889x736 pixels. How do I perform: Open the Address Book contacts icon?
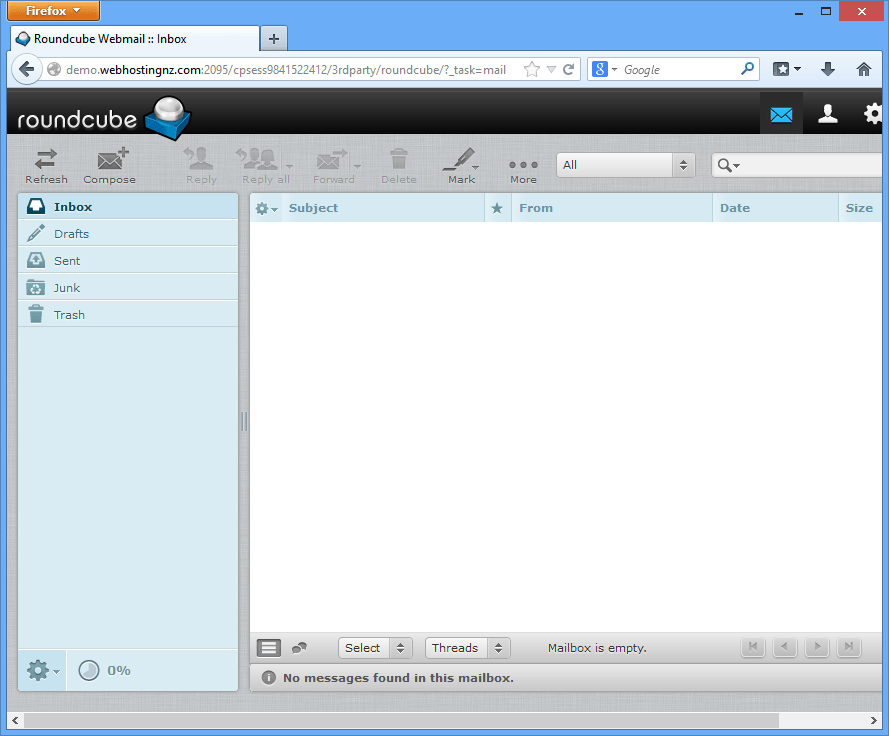tap(828, 113)
